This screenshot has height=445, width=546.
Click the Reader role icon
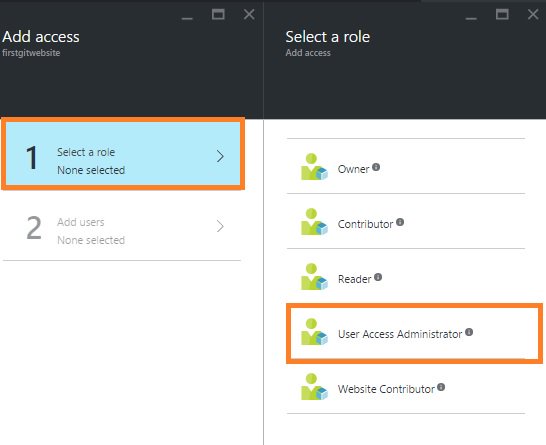click(x=314, y=277)
